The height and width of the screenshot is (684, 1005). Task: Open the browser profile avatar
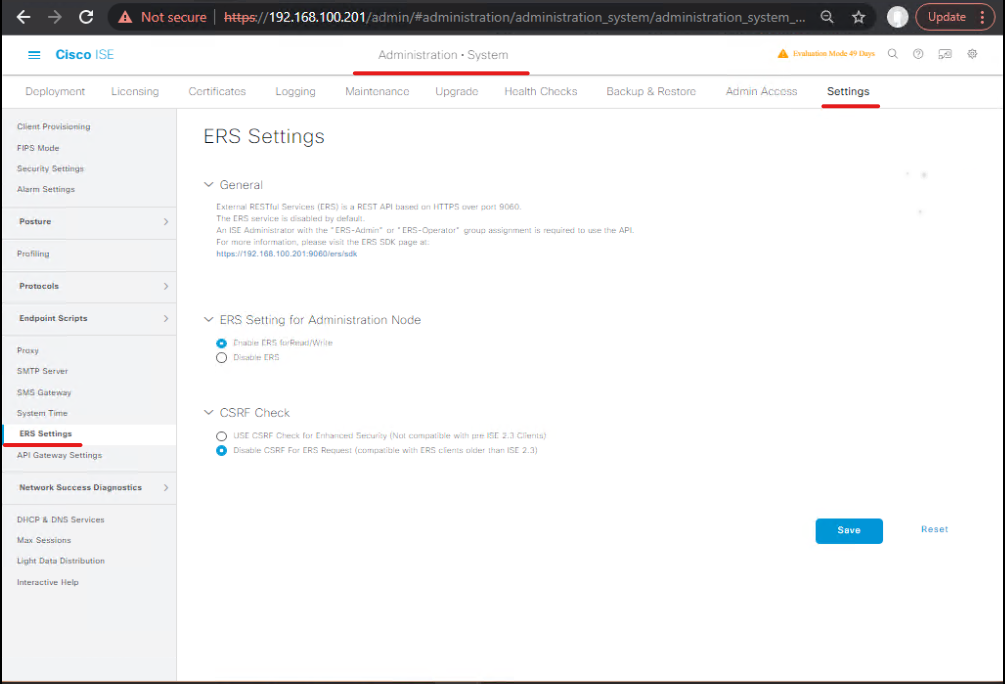tap(897, 17)
